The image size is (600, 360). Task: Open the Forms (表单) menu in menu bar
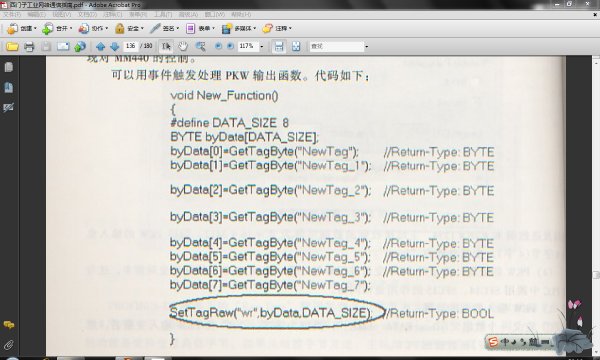coord(138,15)
